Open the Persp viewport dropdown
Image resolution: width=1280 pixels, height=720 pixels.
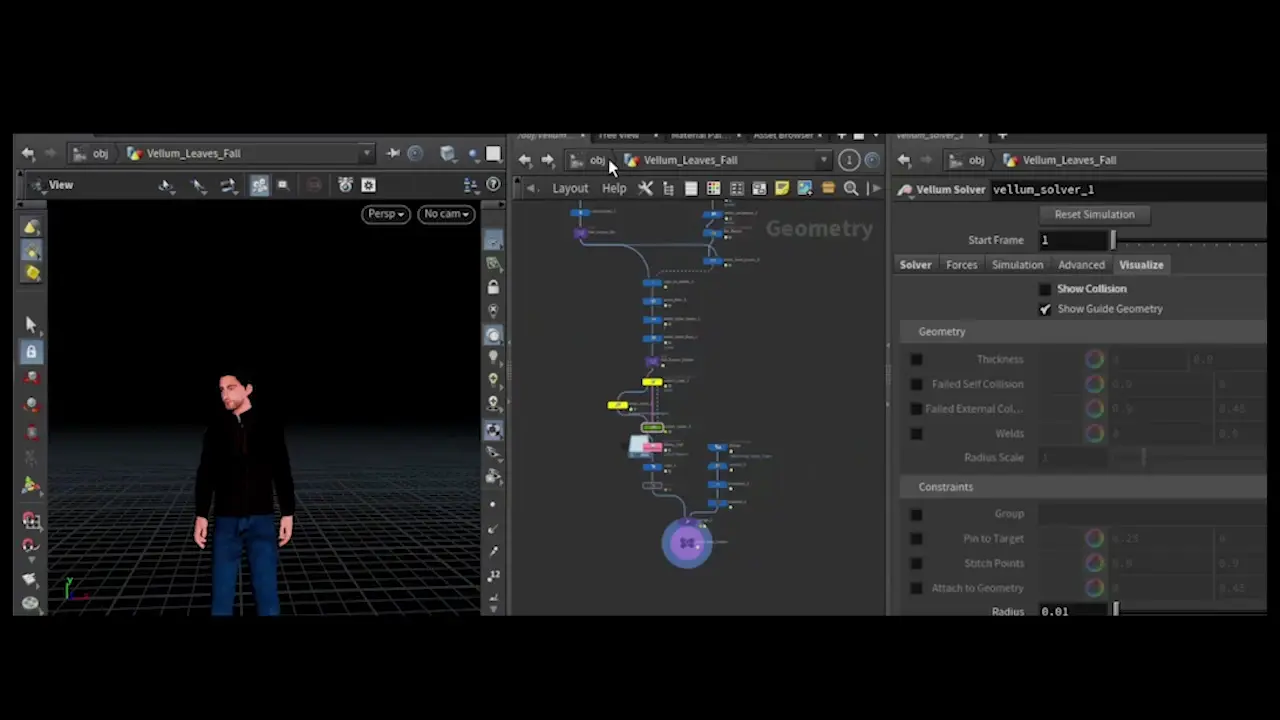tap(386, 214)
